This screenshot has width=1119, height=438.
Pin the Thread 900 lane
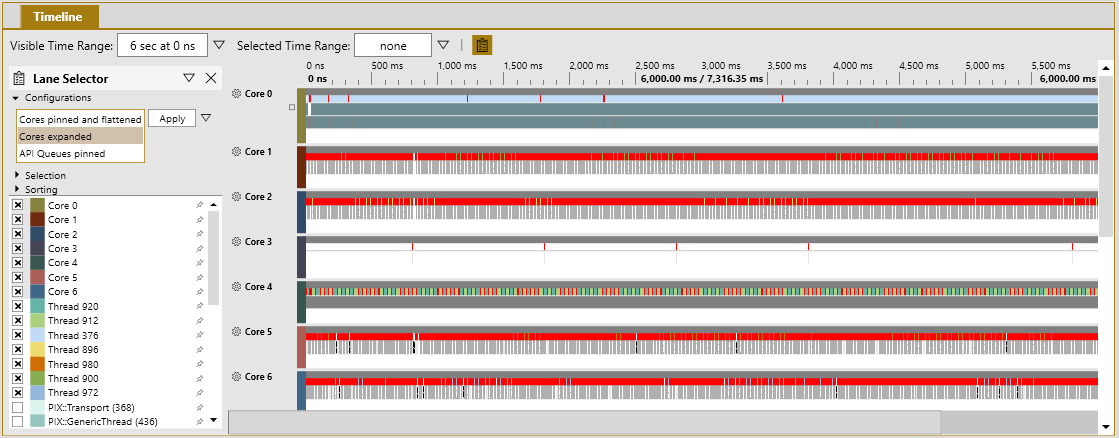coord(200,378)
